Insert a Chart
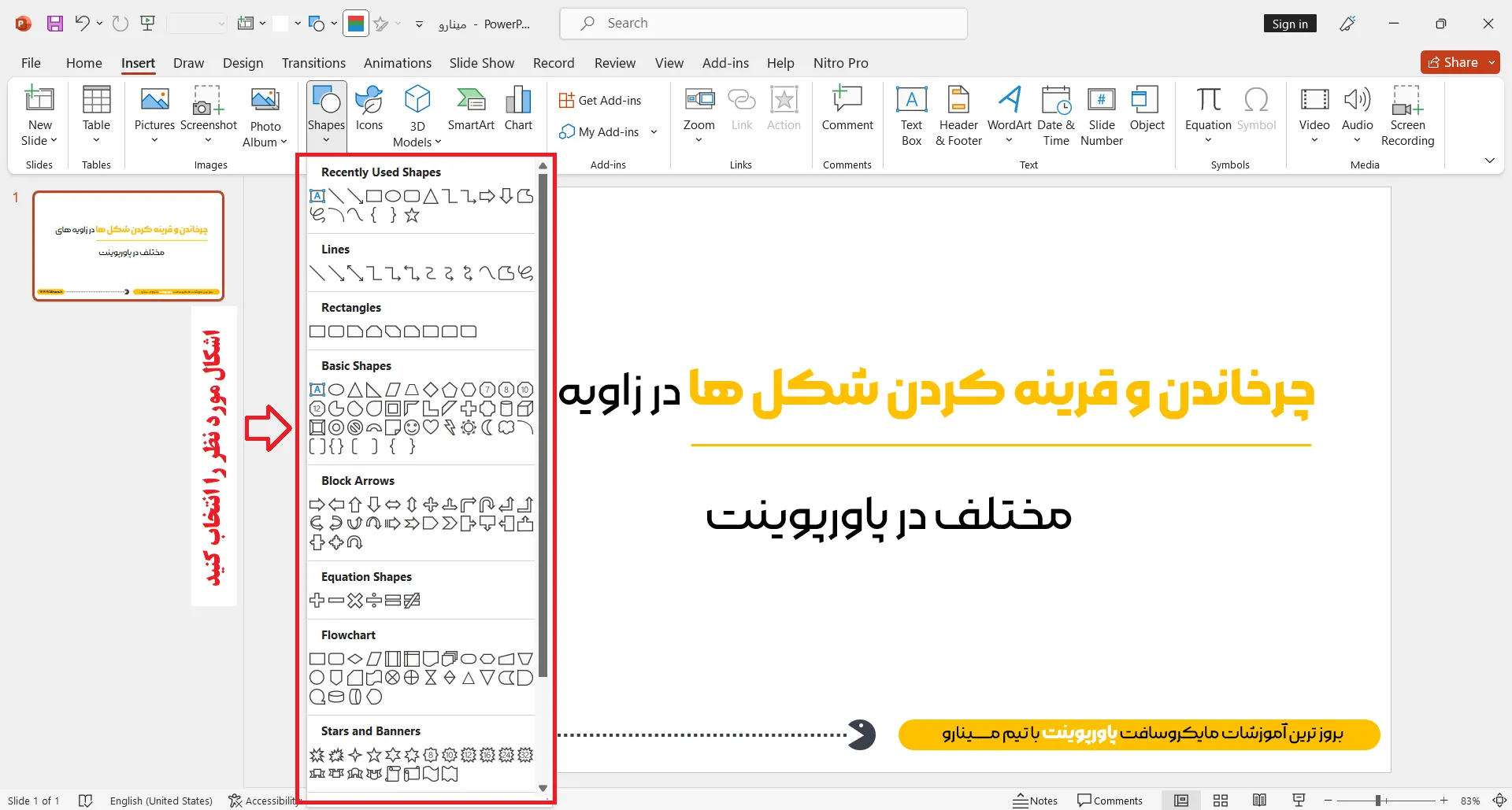This screenshot has width=1512, height=810. tap(518, 109)
